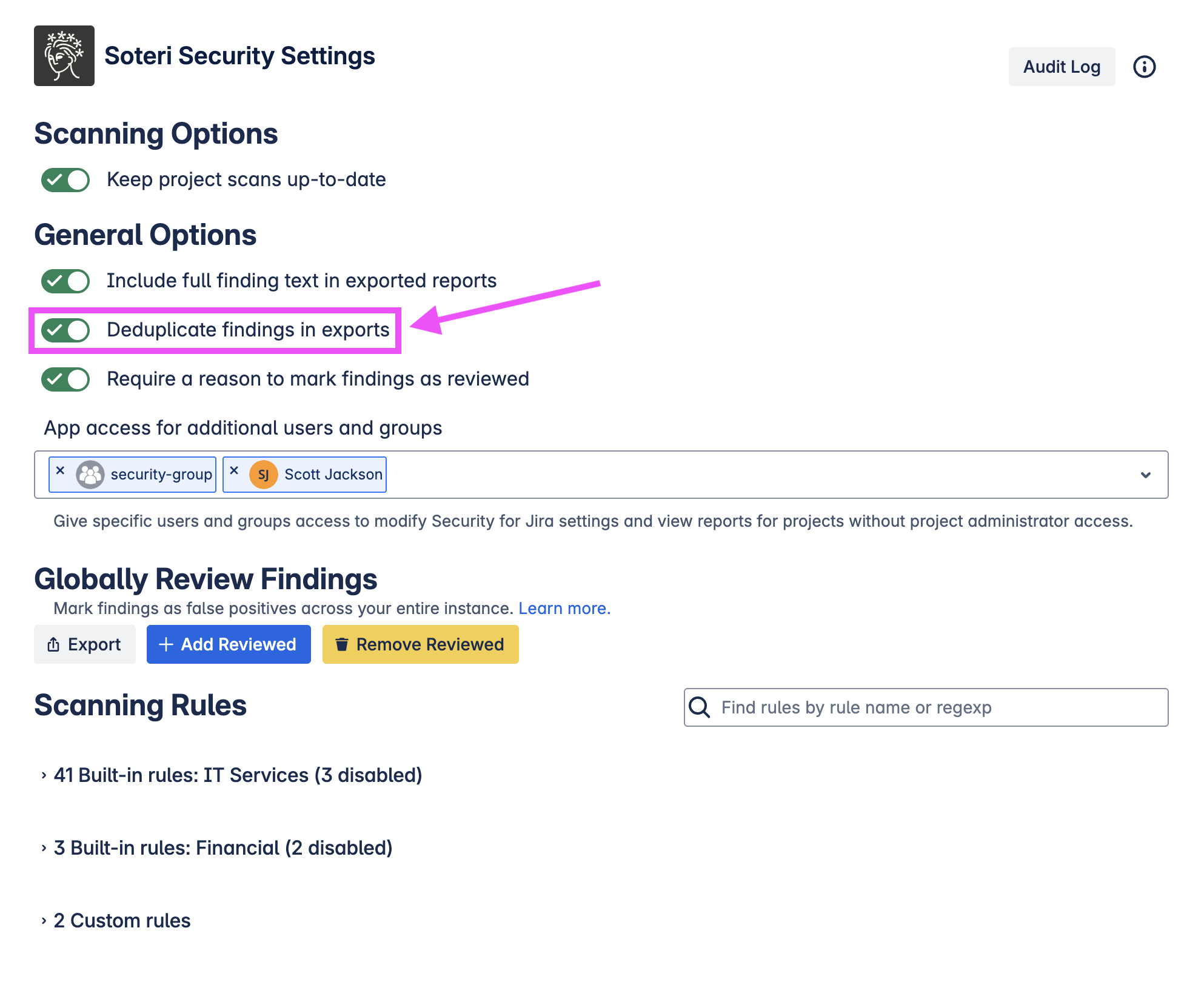The height and width of the screenshot is (1005, 1204).
Task: Remove Scott Jackson from access list
Action: pyautogui.click(x=234, y=471)
